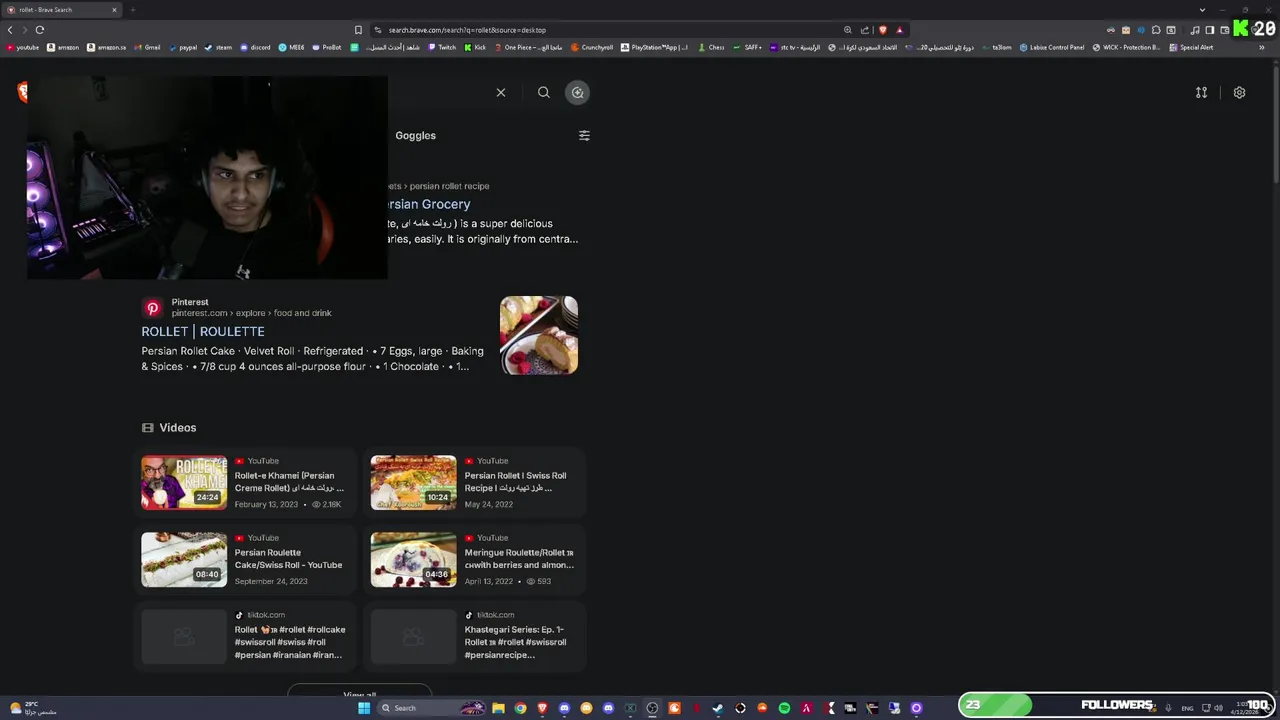Open the tab search dropdown arrow
This screenshot has height=720, width=1280.
1202,10
